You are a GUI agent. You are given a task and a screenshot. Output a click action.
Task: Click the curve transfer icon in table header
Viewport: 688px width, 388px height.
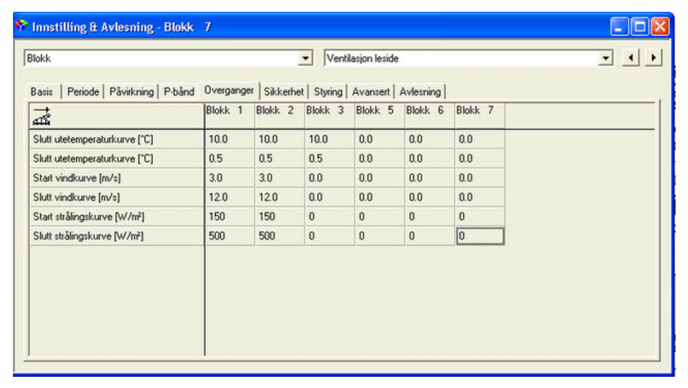[42, 116]
